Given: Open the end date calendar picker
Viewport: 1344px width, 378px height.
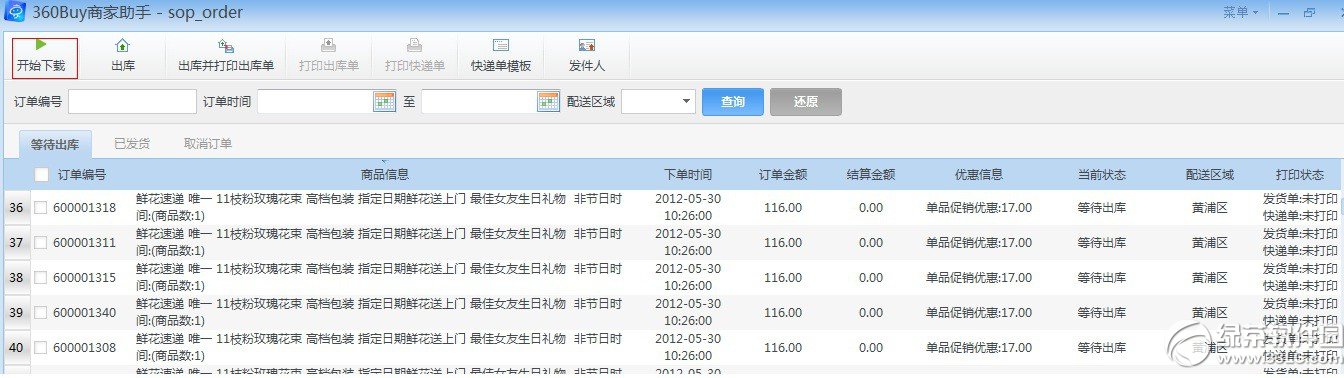Looking at the screenshot, I should 548,101.
